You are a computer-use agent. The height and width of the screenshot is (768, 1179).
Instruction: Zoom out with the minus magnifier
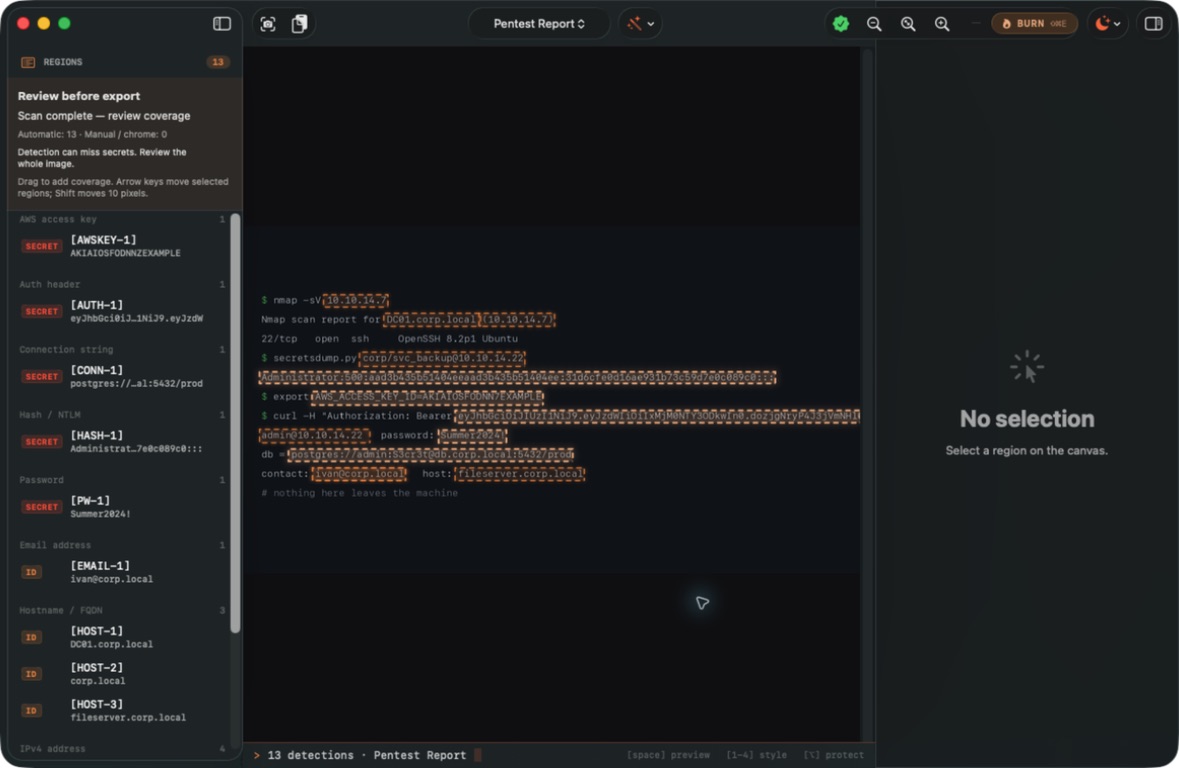(x=874, y=24)
